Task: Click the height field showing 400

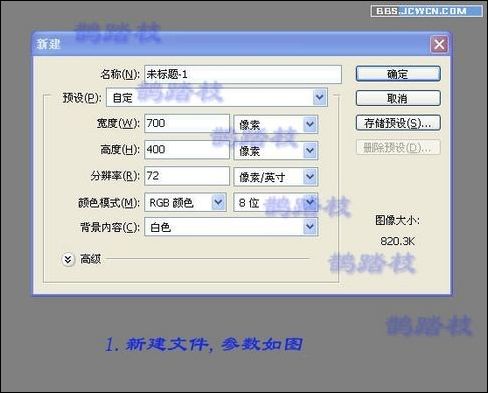Action: (x=187, y=149)
